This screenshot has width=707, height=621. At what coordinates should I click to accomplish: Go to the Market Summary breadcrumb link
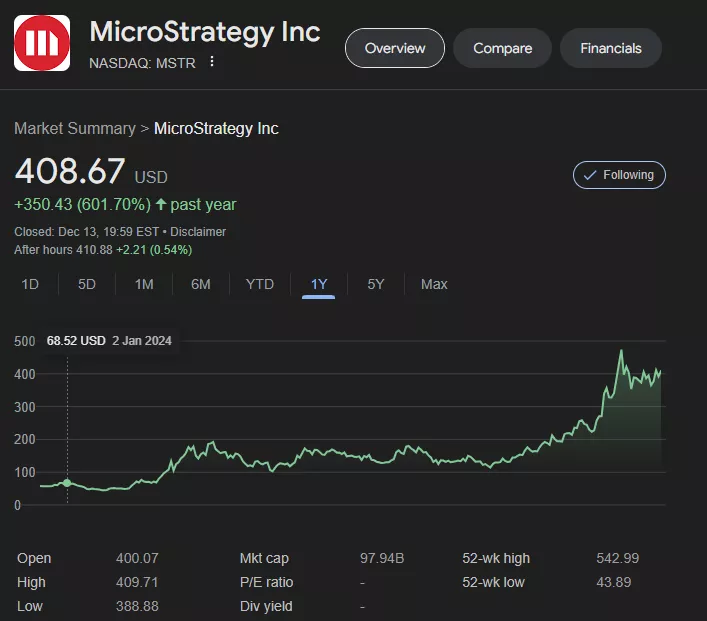pyautogui.click(x=75, y=129)
